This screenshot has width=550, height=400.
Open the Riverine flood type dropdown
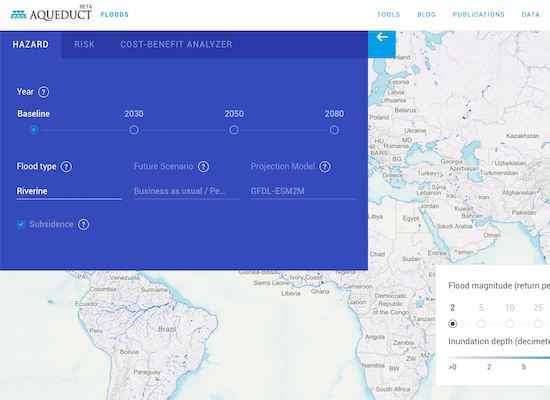69,191
